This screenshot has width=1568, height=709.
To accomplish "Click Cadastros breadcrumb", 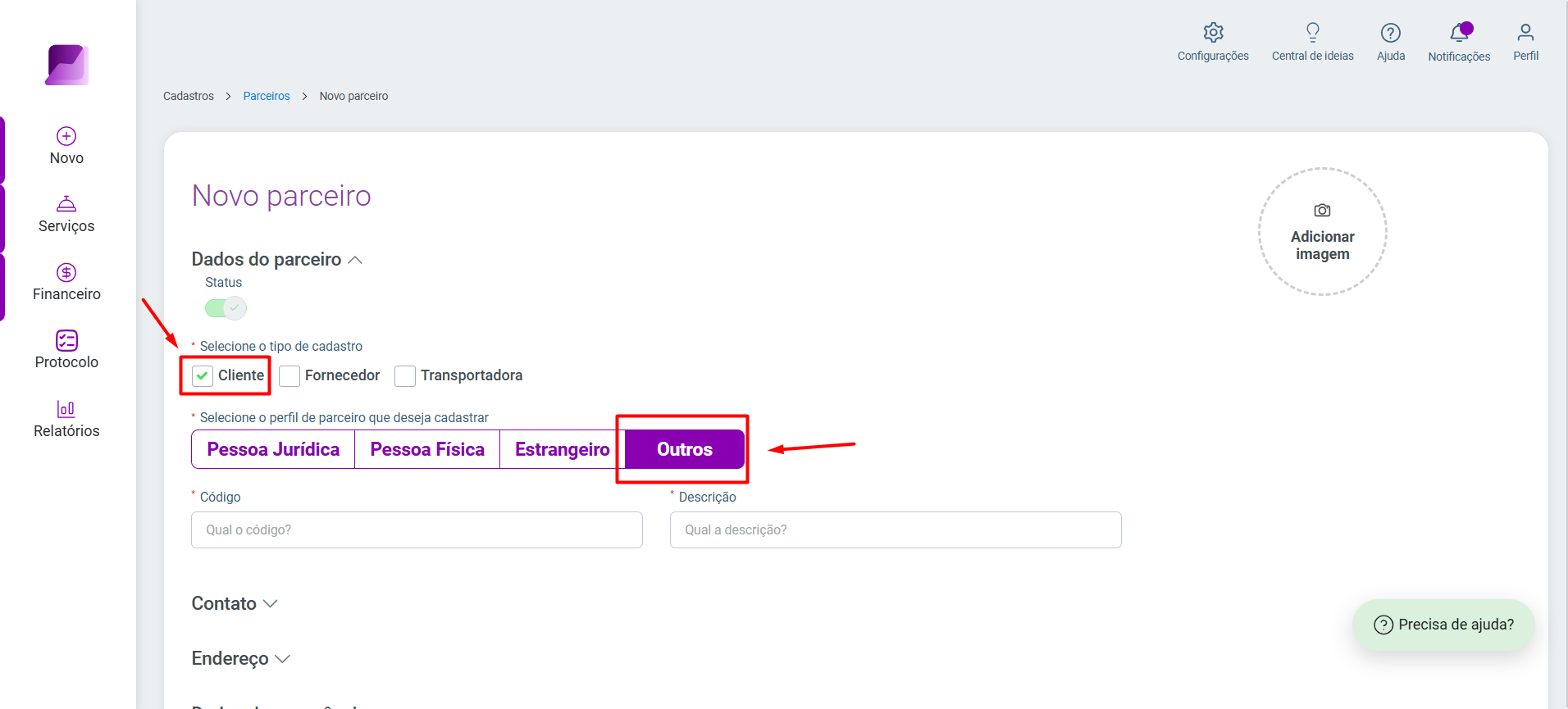I will pyautogui.click(x=189, y=96).
